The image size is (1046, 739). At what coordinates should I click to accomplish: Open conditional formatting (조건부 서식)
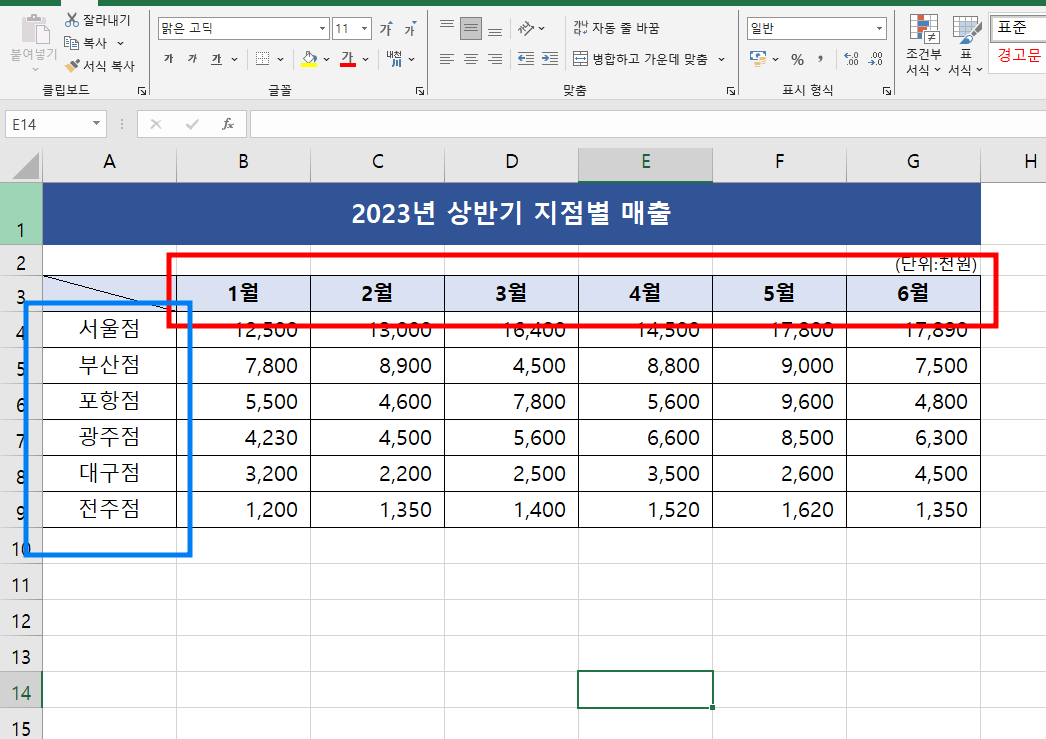click(924, 45)
